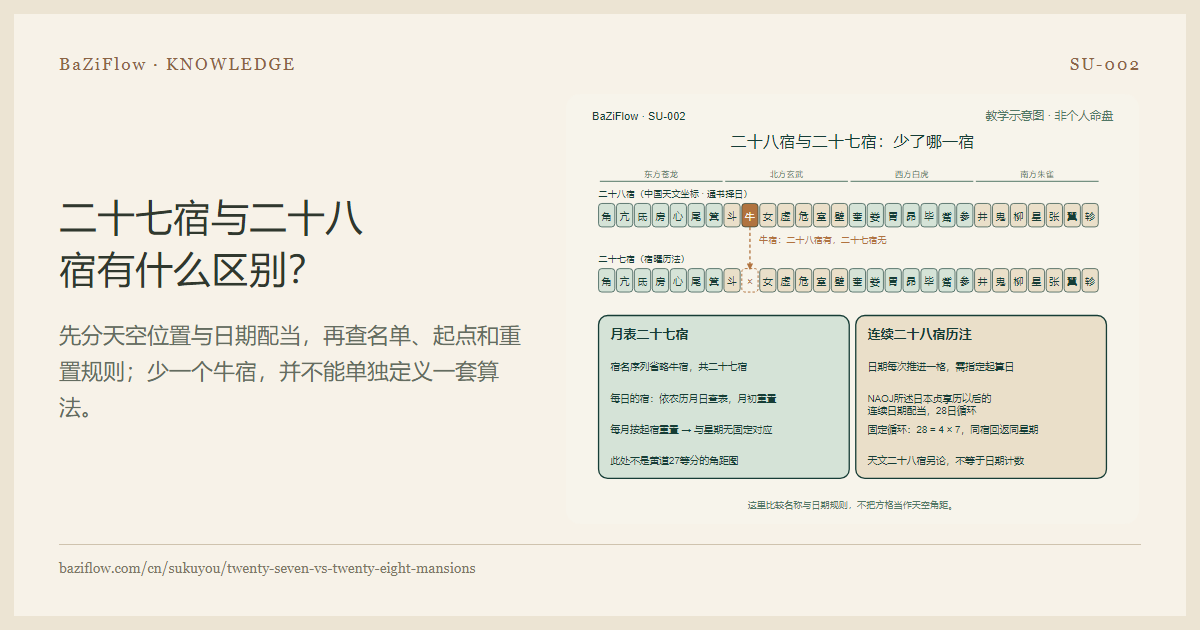Screen dimensions: 1200x630
Task: Select the 西方白虎 group heading
Action: coord(911,174)
